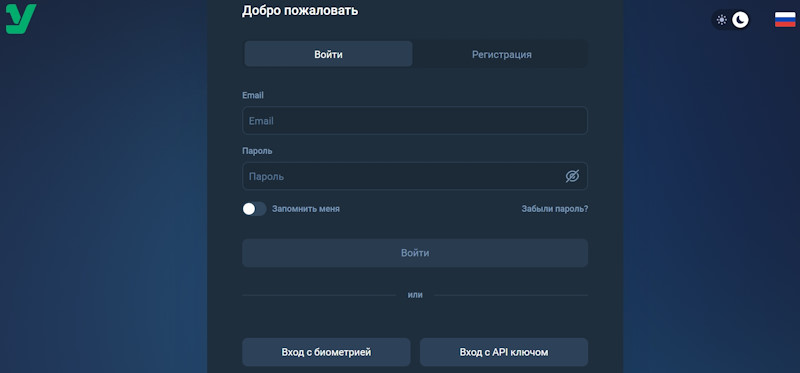Click the Email field label
The height and width of the screenshot is (373, 800).
click(253, 95)
